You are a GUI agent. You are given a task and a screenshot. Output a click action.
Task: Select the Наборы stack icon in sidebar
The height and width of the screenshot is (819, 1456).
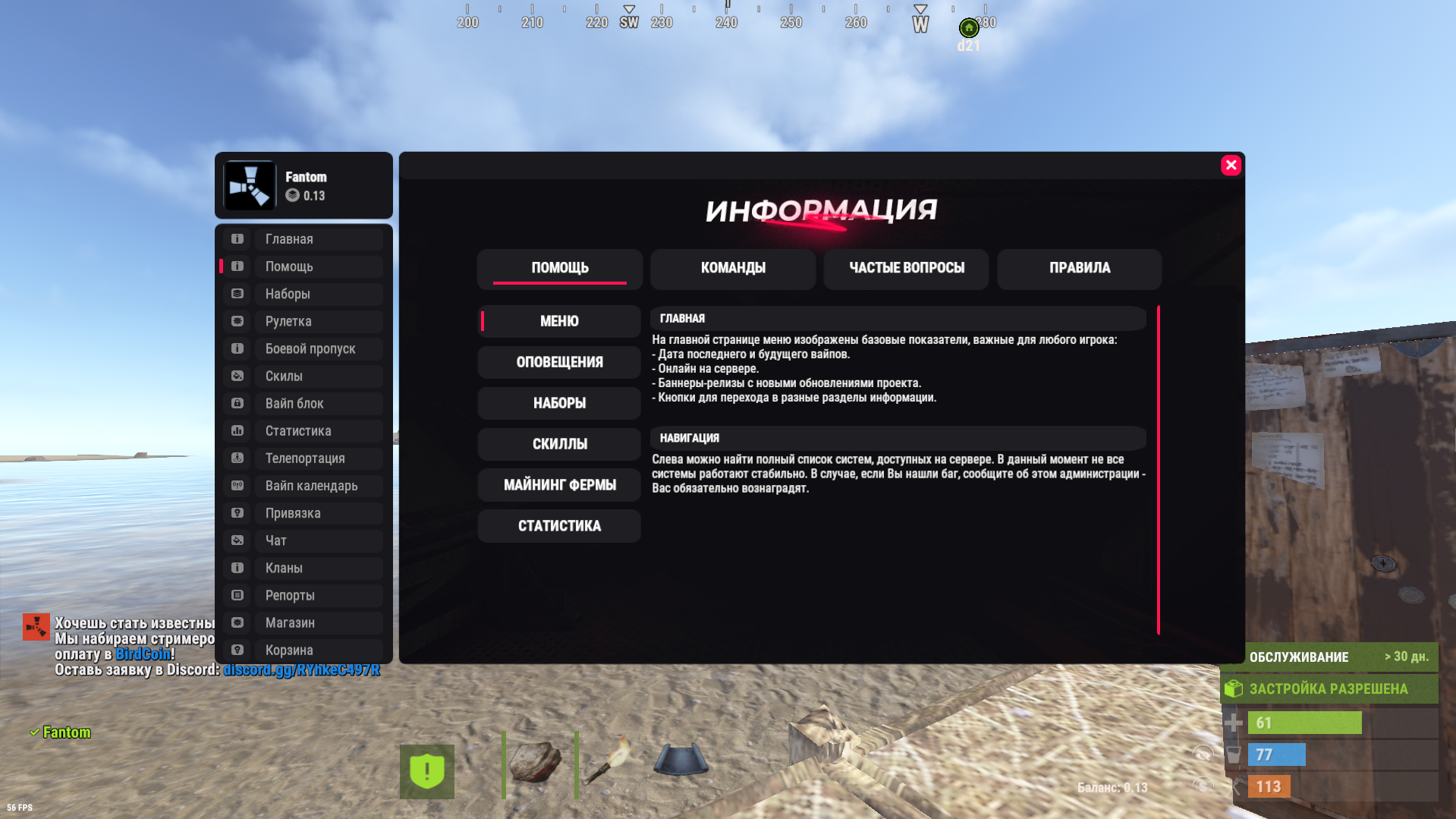236,294
